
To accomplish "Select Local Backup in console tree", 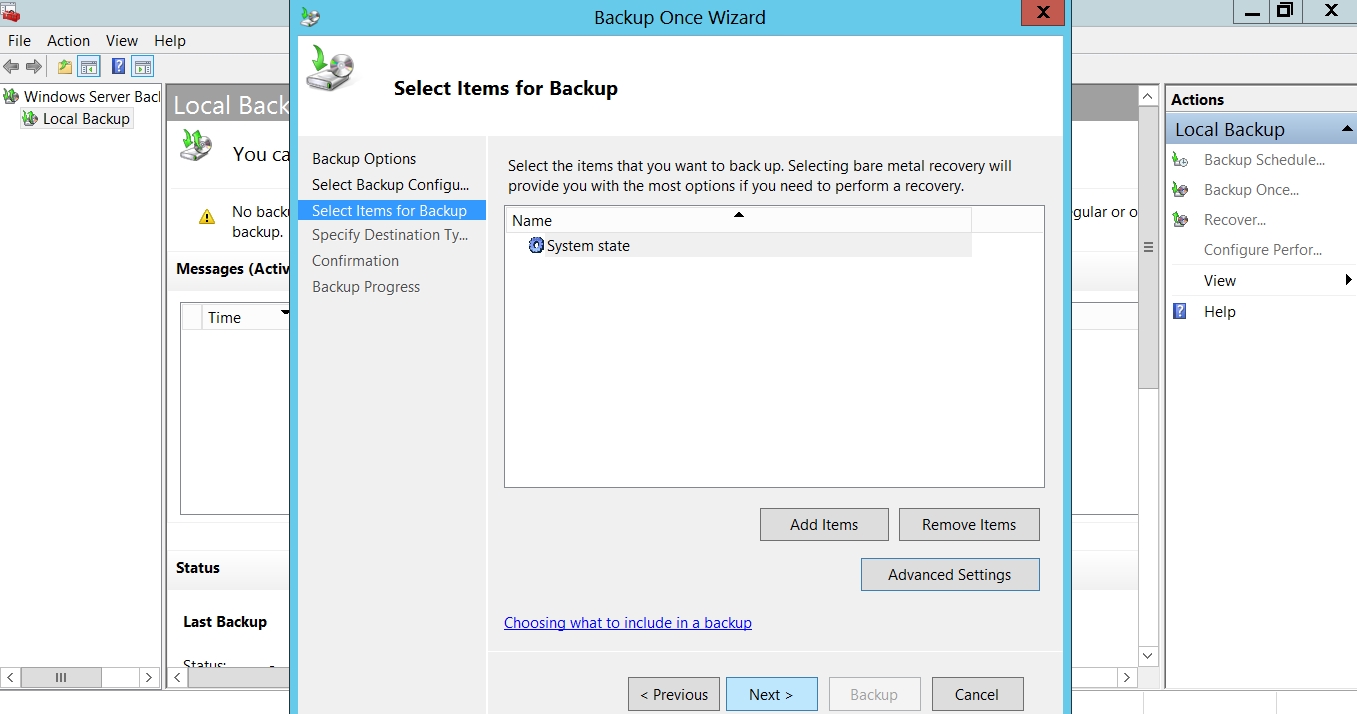I will coord(86,119).
